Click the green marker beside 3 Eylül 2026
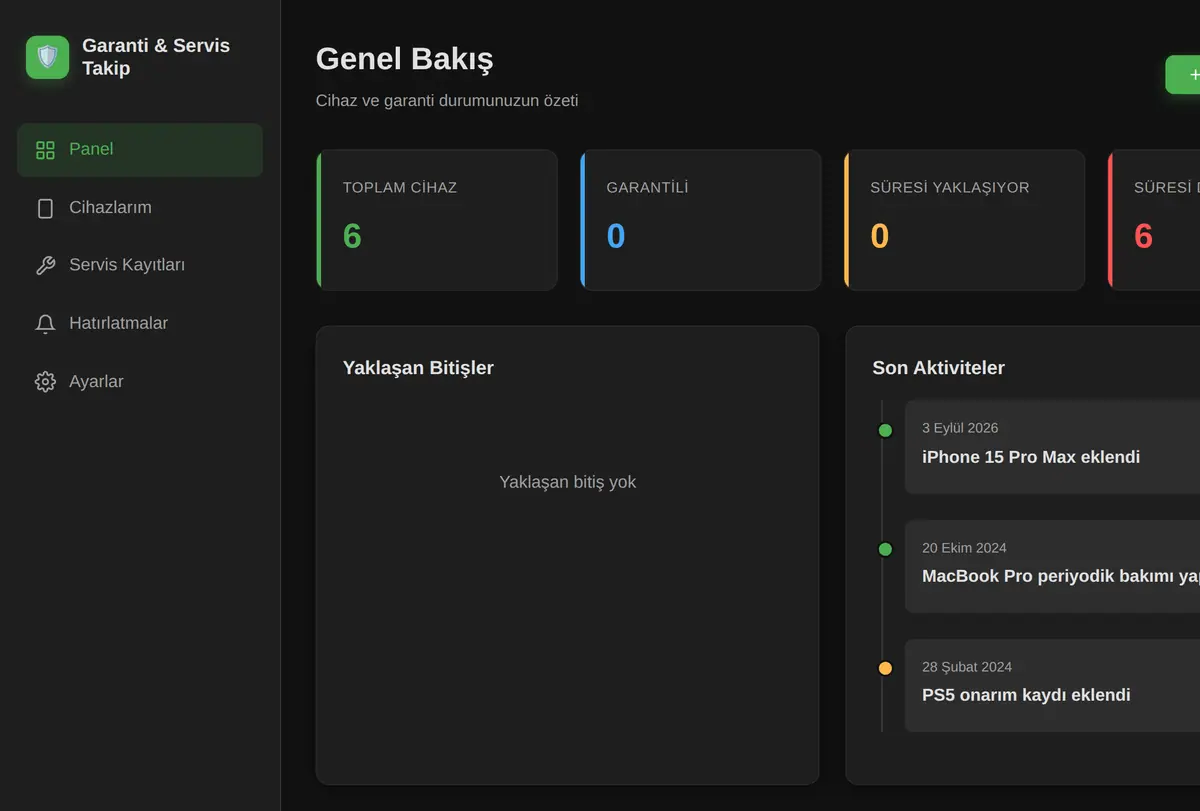 click(x=885, y=430)
